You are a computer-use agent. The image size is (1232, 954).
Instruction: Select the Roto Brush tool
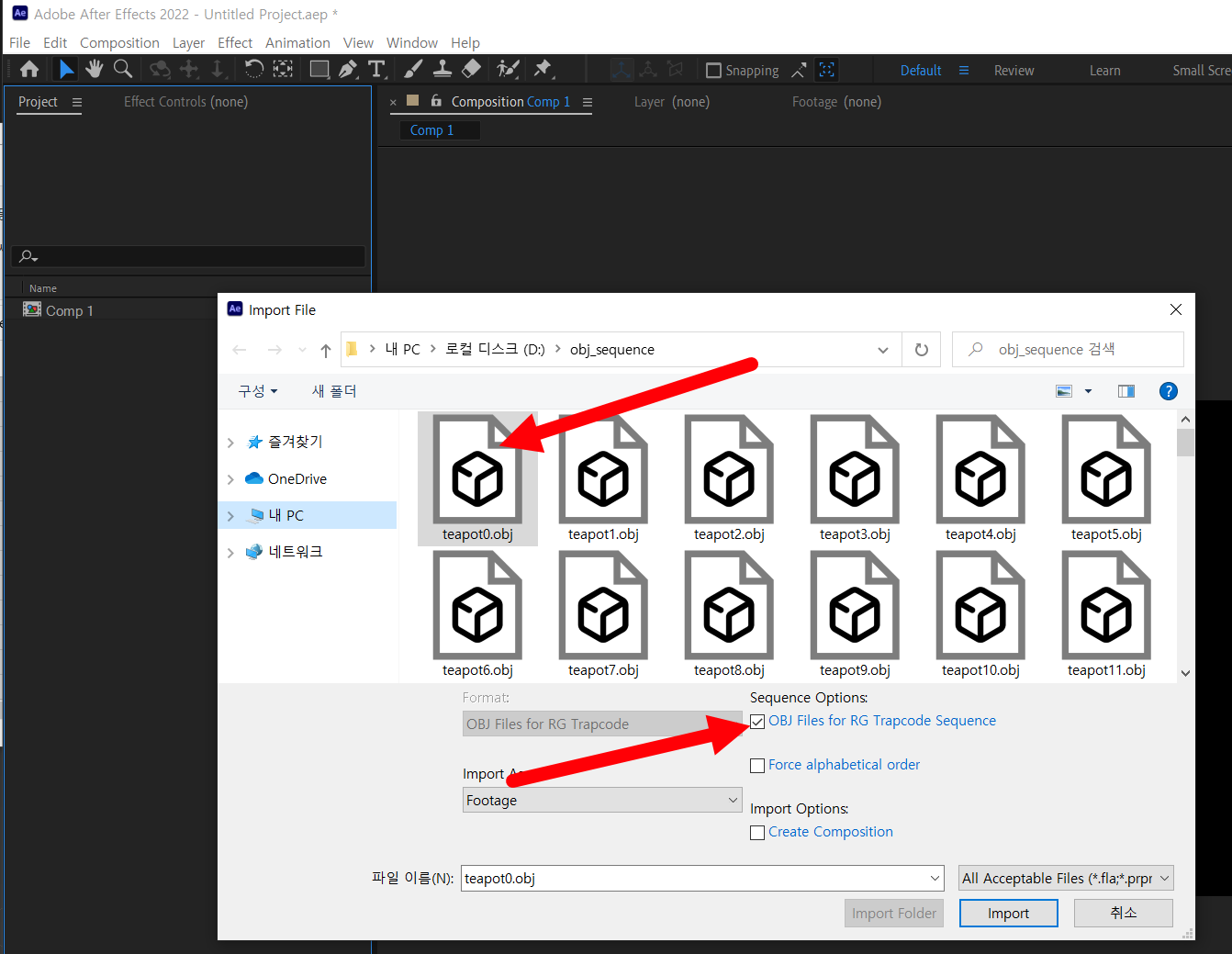[508, 69]
